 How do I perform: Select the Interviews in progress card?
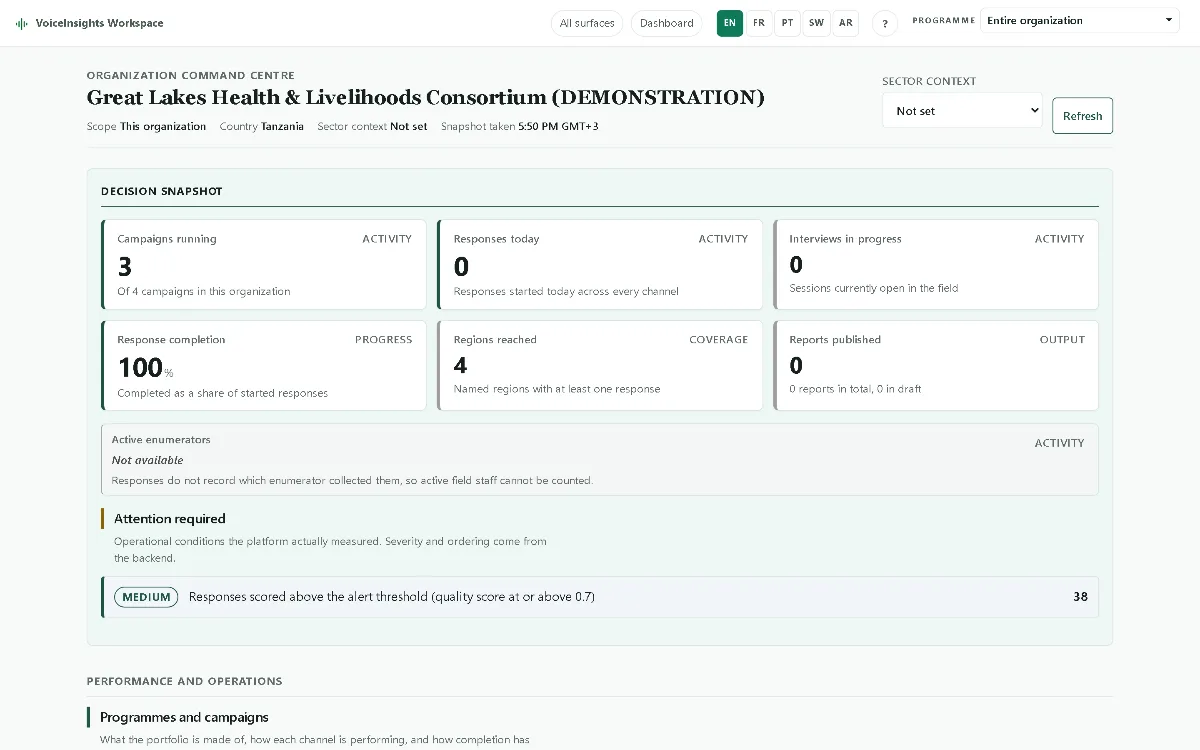[936, 265]
